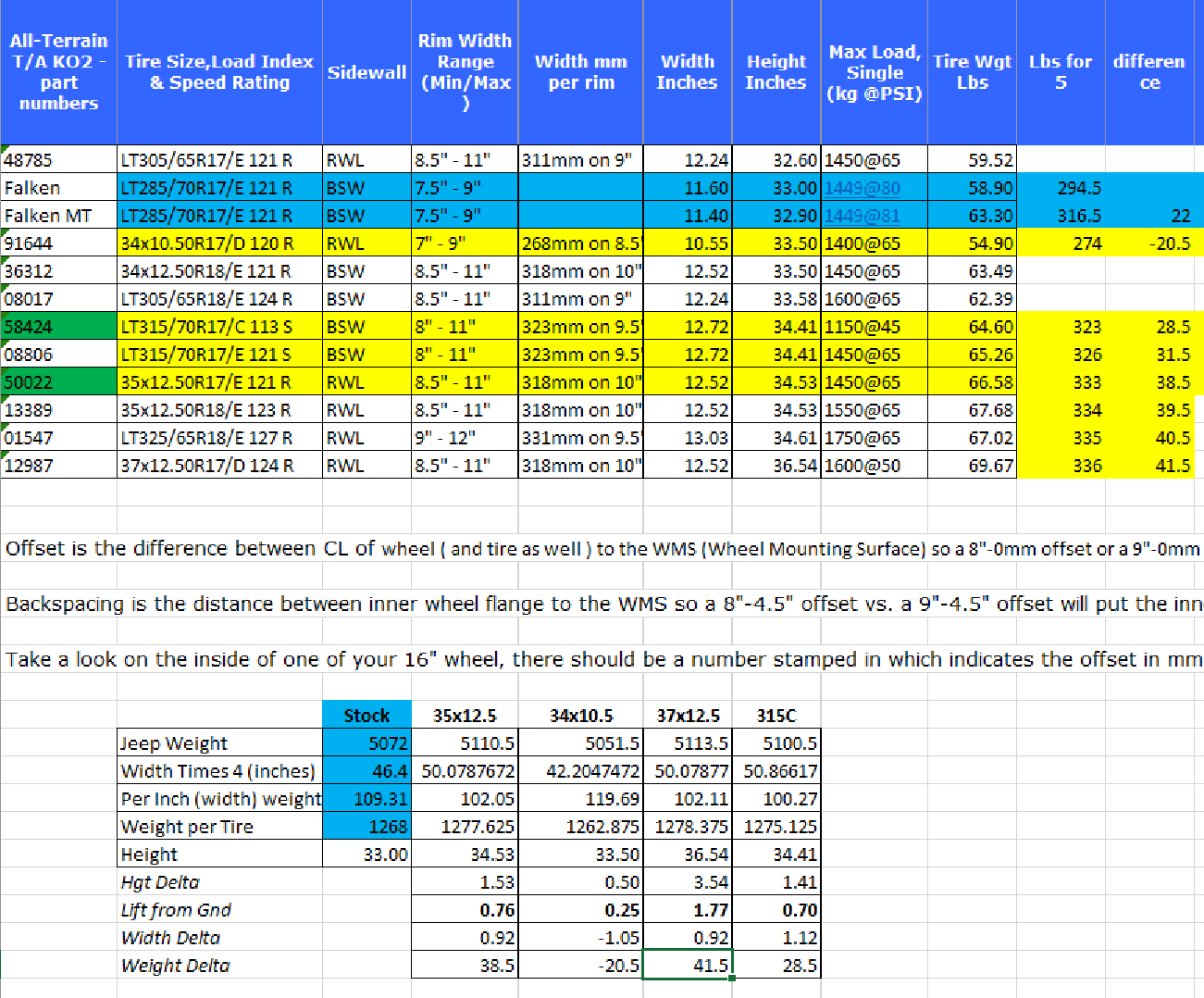This screenshot has height=998, width=1204.
Task: Select the All-Terrain T/A KO2 part numbers header
Action: click(59, 72)
